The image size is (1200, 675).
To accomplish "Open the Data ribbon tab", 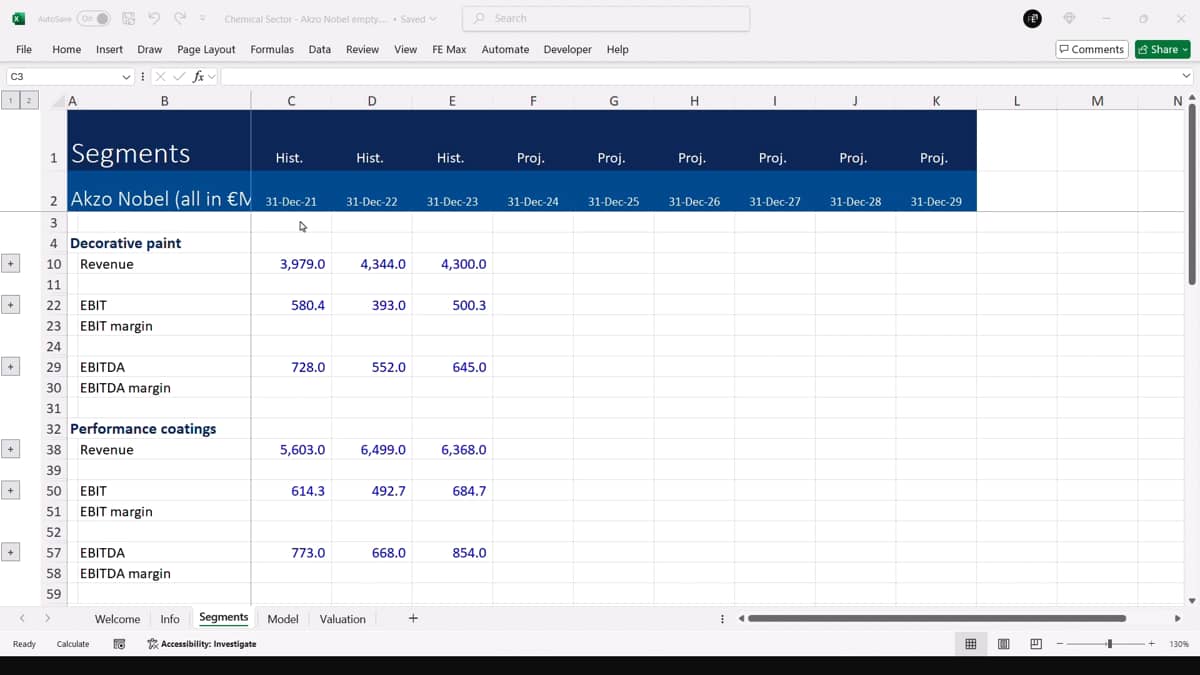I will coord(320,49).
